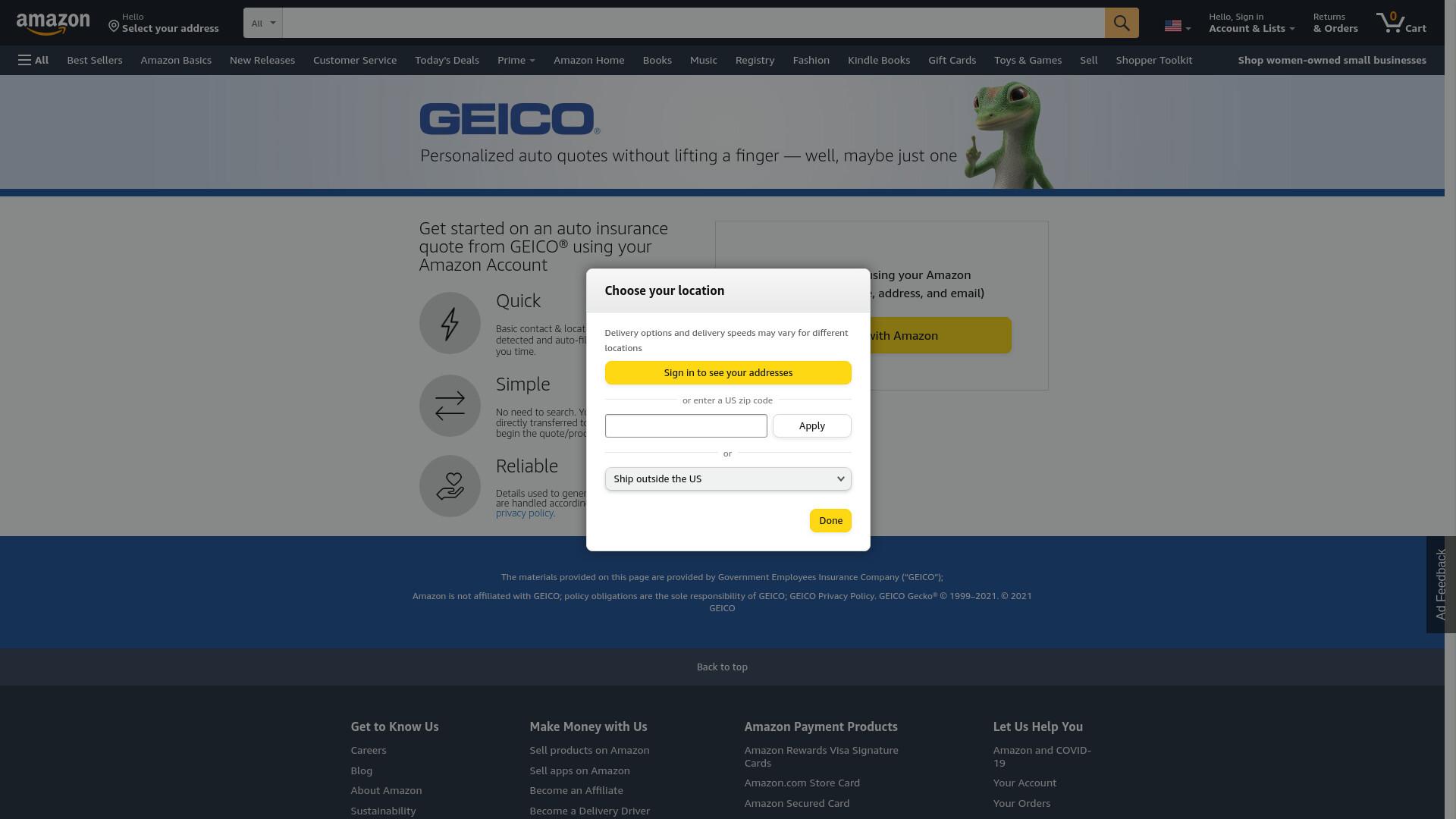Screen dimensions: 1456x819
Task: Open Blog footer link
Action: click(x=362, y=770)
